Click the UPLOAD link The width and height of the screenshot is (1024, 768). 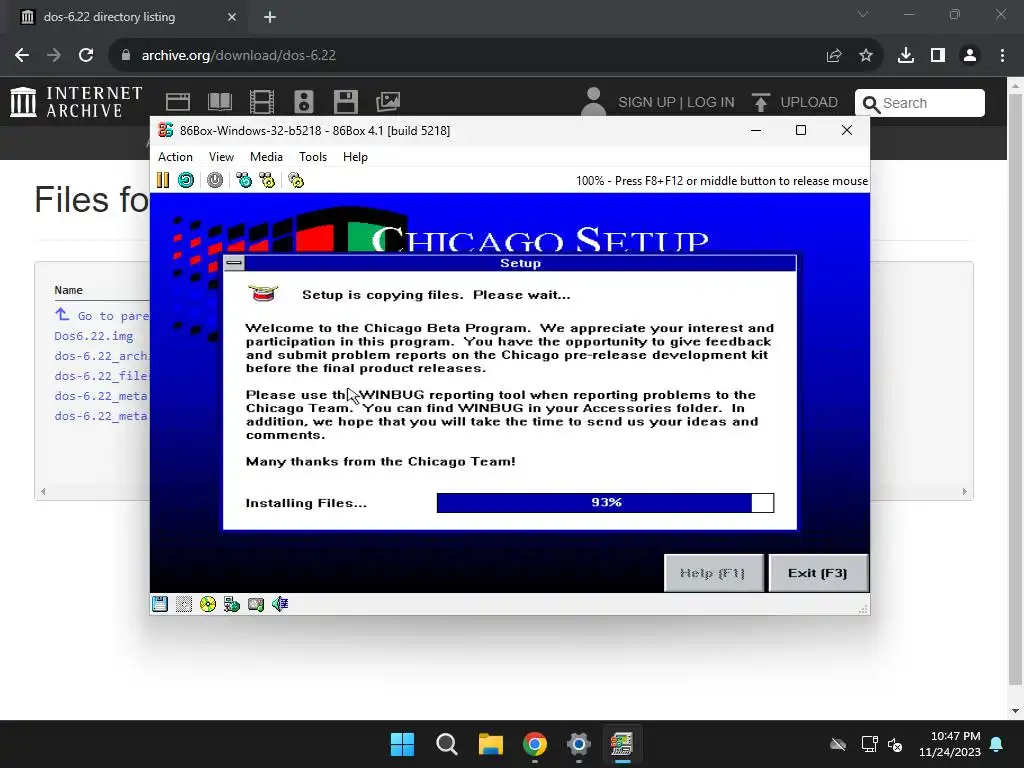(795, 103)
